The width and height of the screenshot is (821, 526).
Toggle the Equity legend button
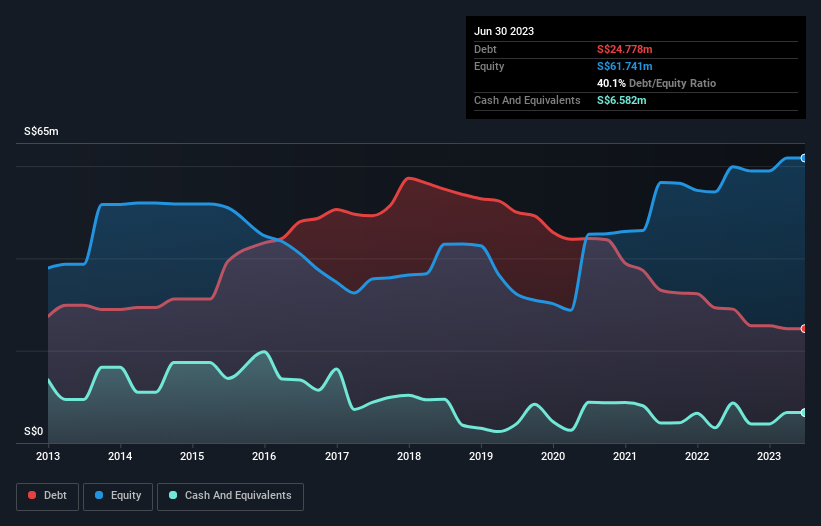(118, 496)
